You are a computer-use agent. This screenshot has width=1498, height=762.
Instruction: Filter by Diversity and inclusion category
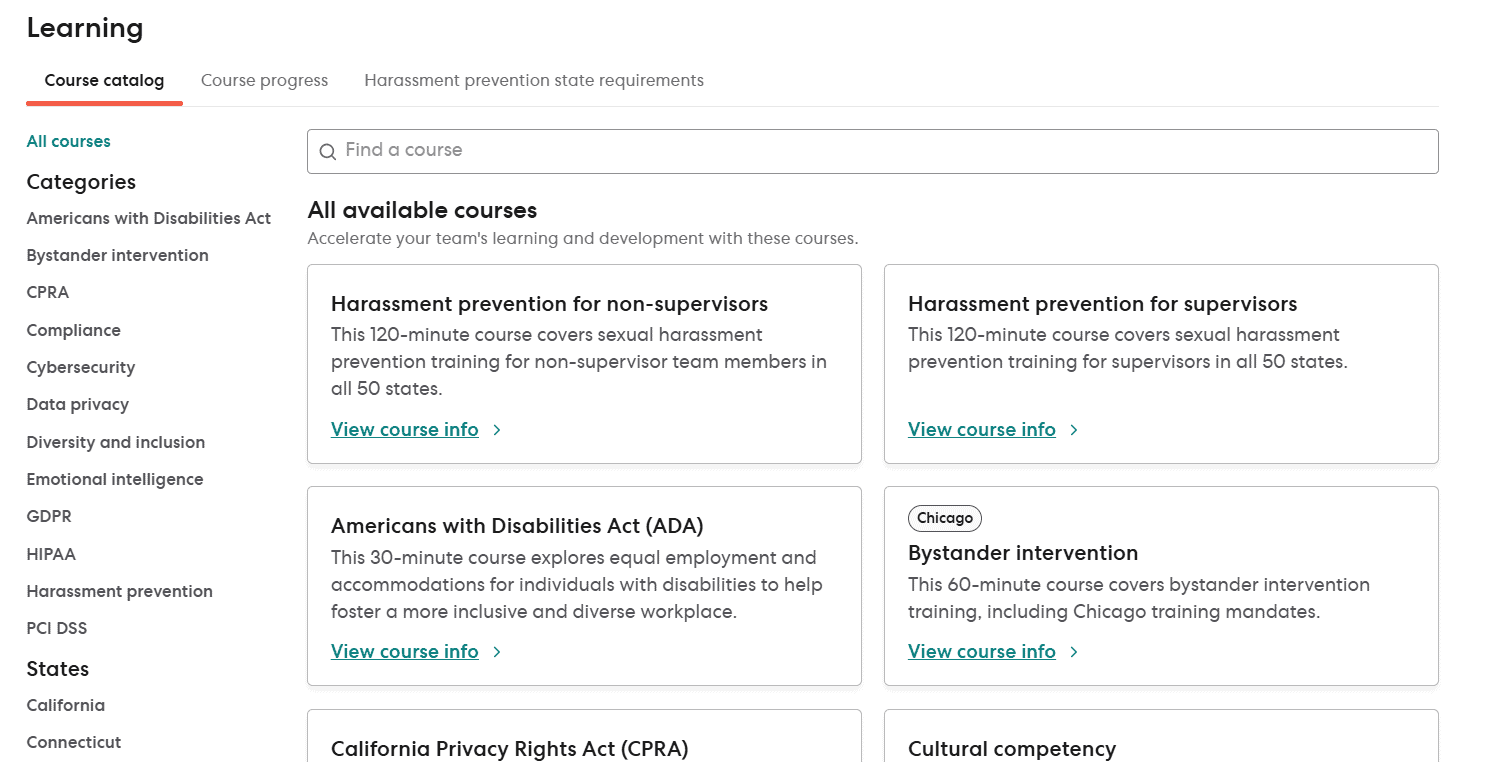coord(116,443)
